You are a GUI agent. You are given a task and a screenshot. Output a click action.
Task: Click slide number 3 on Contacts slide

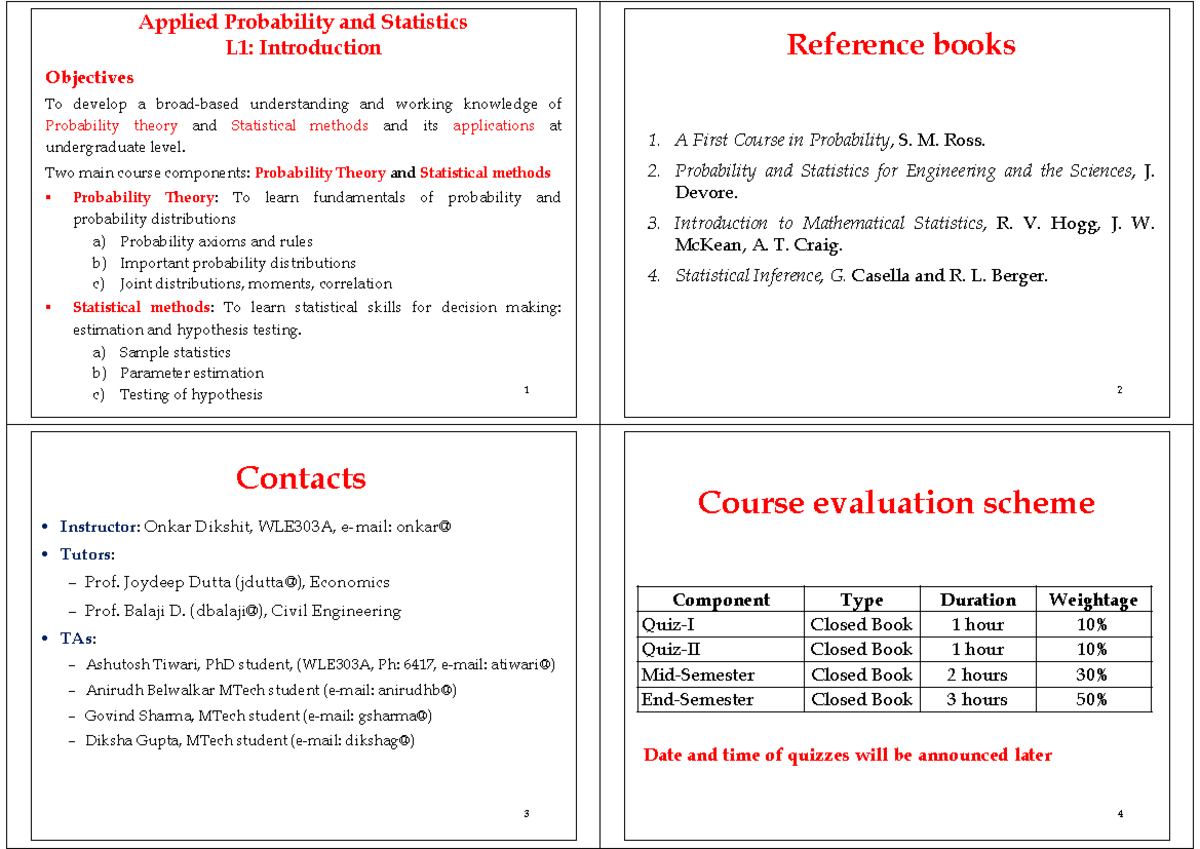pos(527,814)
